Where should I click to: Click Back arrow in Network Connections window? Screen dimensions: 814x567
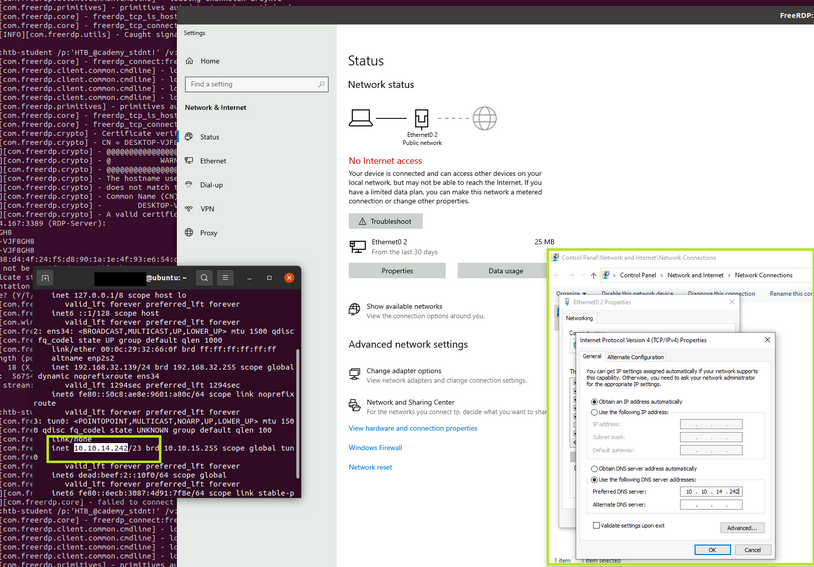tap(557, 275)
